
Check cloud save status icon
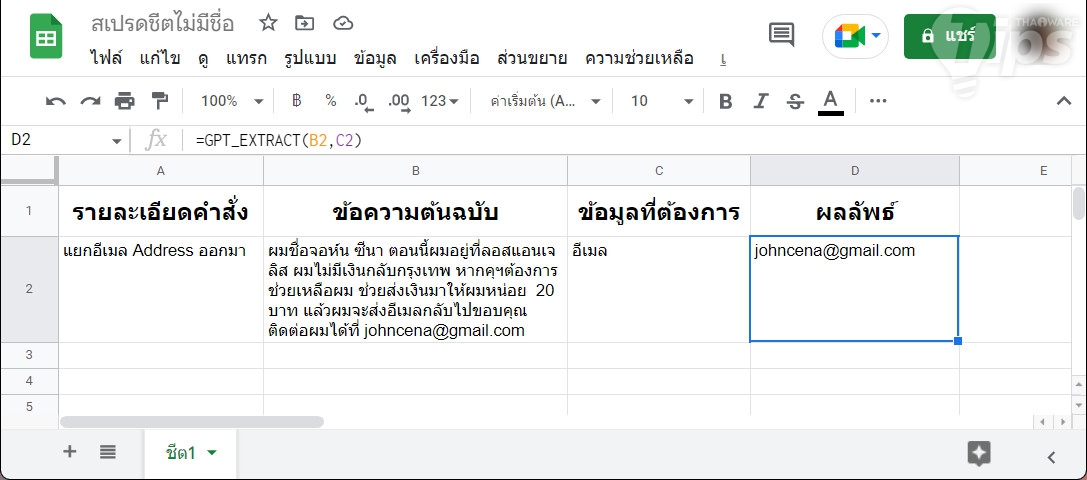point(343,24)
